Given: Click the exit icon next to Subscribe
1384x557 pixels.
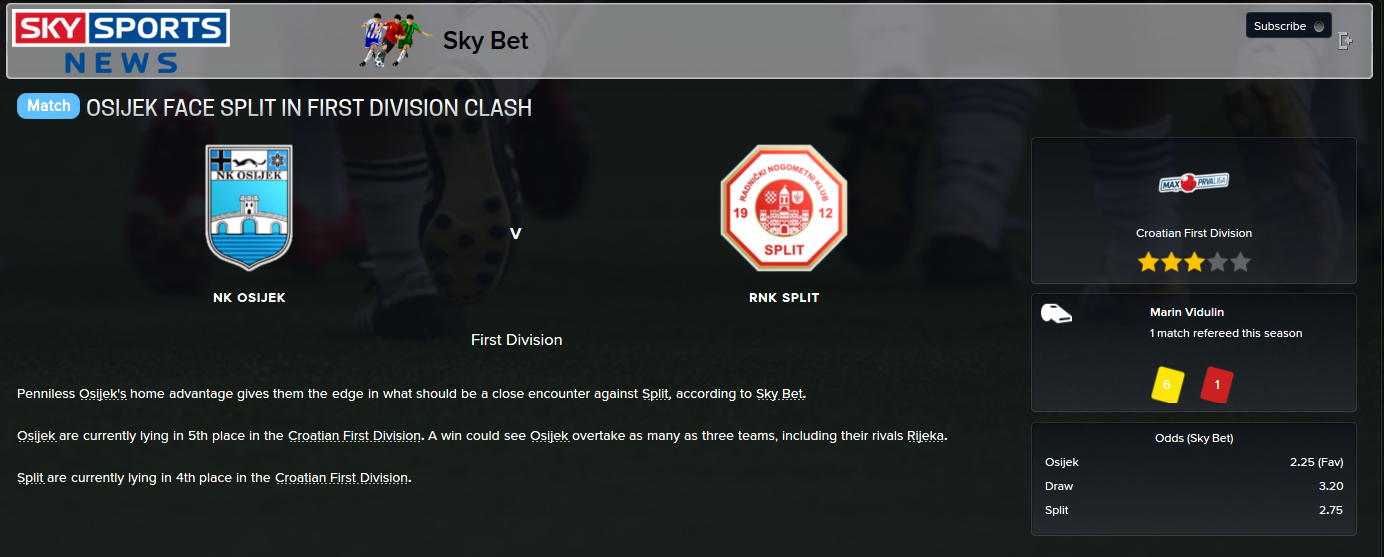Looking at the screenshot, I should click(1346, 41).
